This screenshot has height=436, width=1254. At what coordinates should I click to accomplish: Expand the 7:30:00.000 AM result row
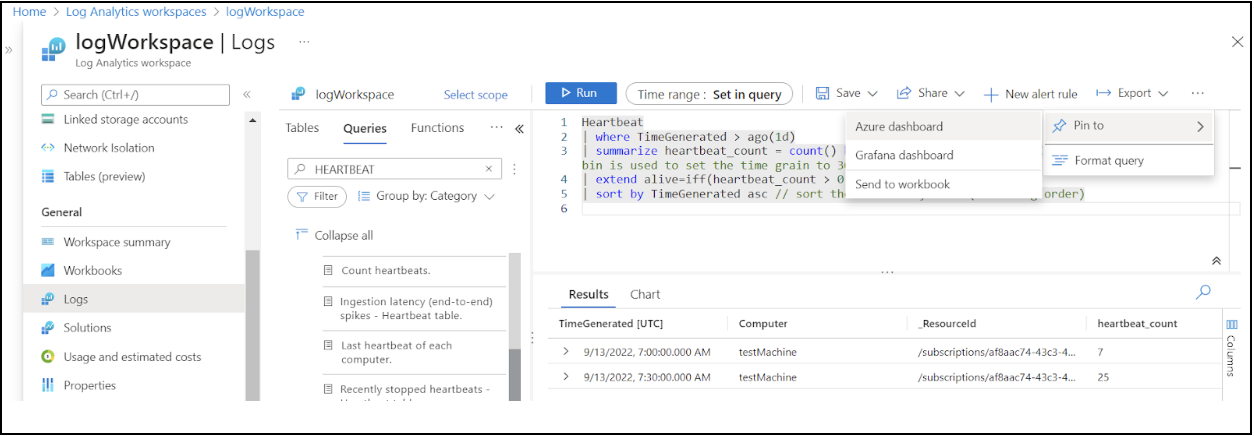coord(566,377)
